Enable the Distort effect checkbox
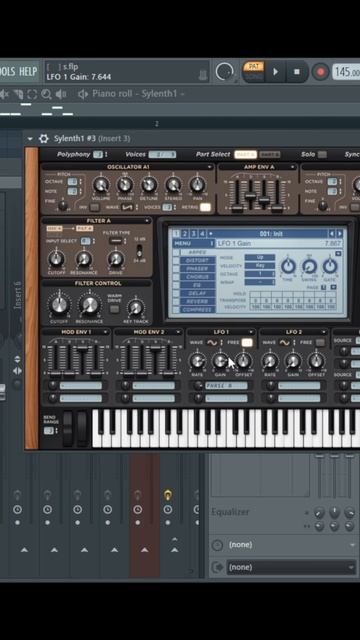The image size is (360, 640). coord(176,260)
